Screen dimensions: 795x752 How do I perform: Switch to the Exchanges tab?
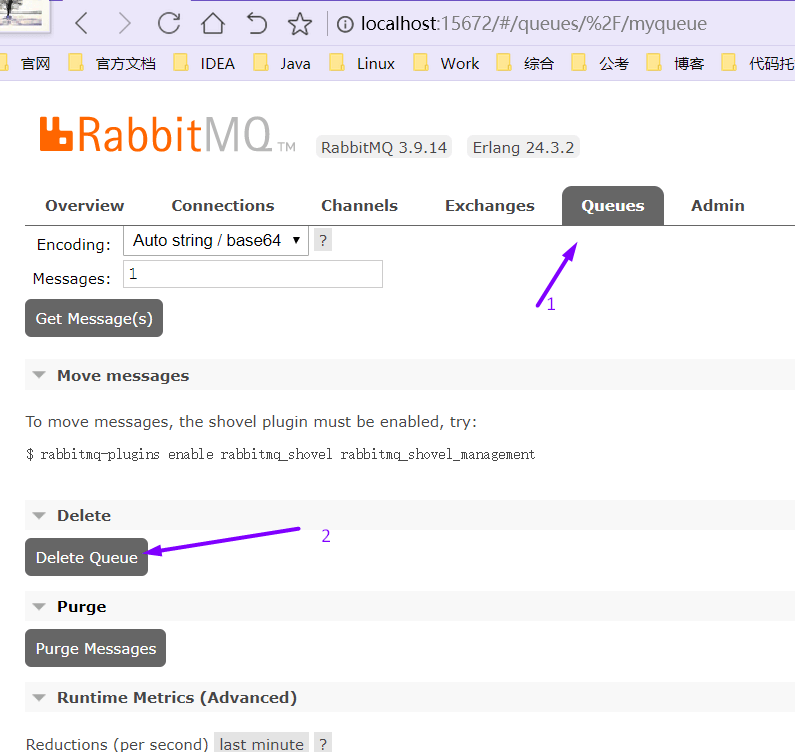490,205
